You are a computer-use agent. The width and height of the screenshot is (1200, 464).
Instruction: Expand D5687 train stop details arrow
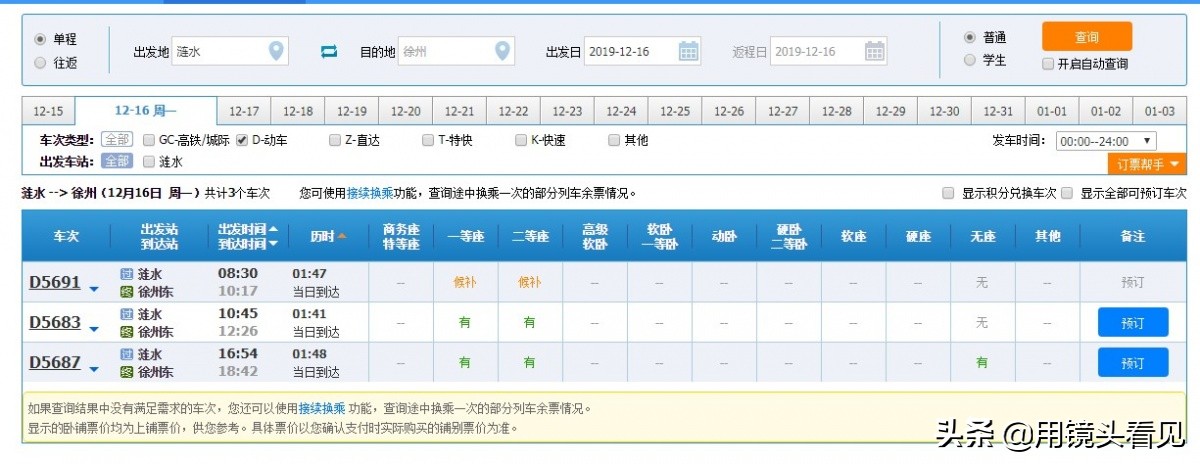click(94, 369)
